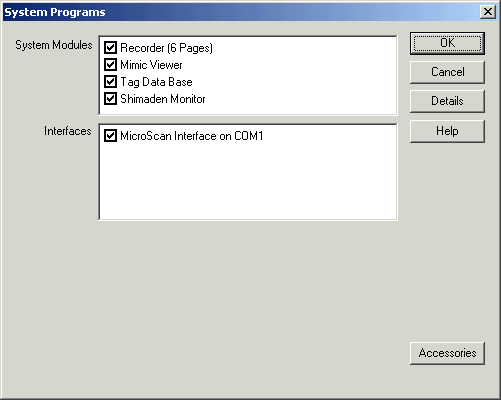Open Help for System Programs
Viewport: 501px width, 400px height.
coord(447,131)
